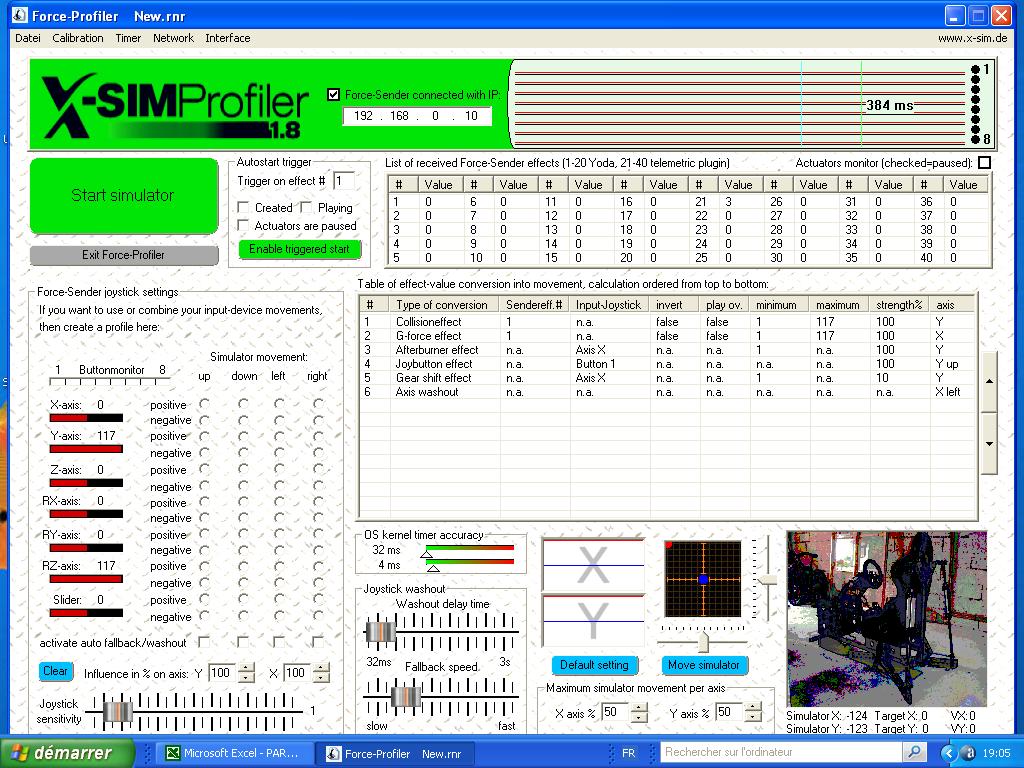Click the X-SIM Profiler 1.8 logo
The image size is (1024, 768).
click(175, 106)
